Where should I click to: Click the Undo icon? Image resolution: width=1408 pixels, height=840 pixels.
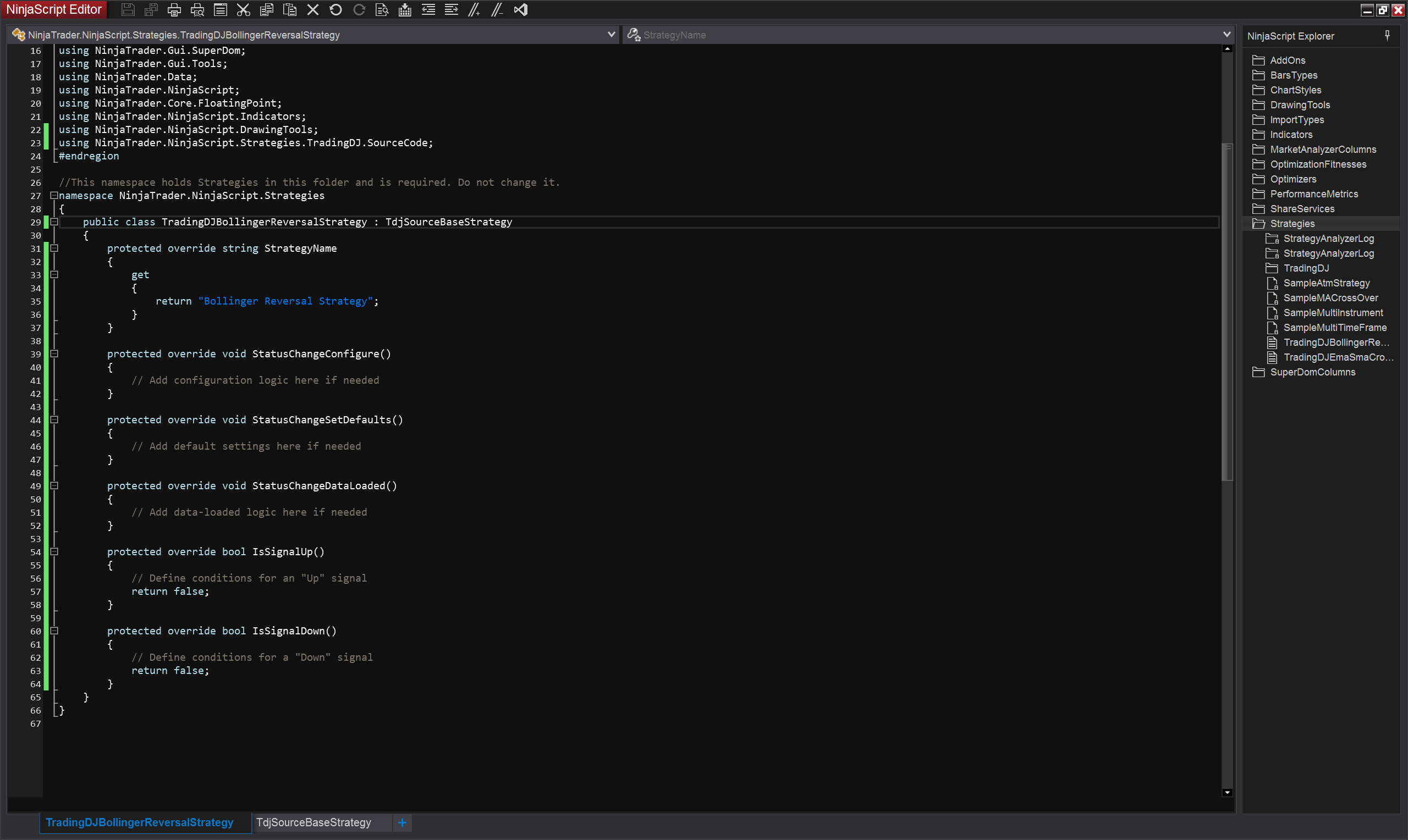pyautogui.click(x=335, y=10)
